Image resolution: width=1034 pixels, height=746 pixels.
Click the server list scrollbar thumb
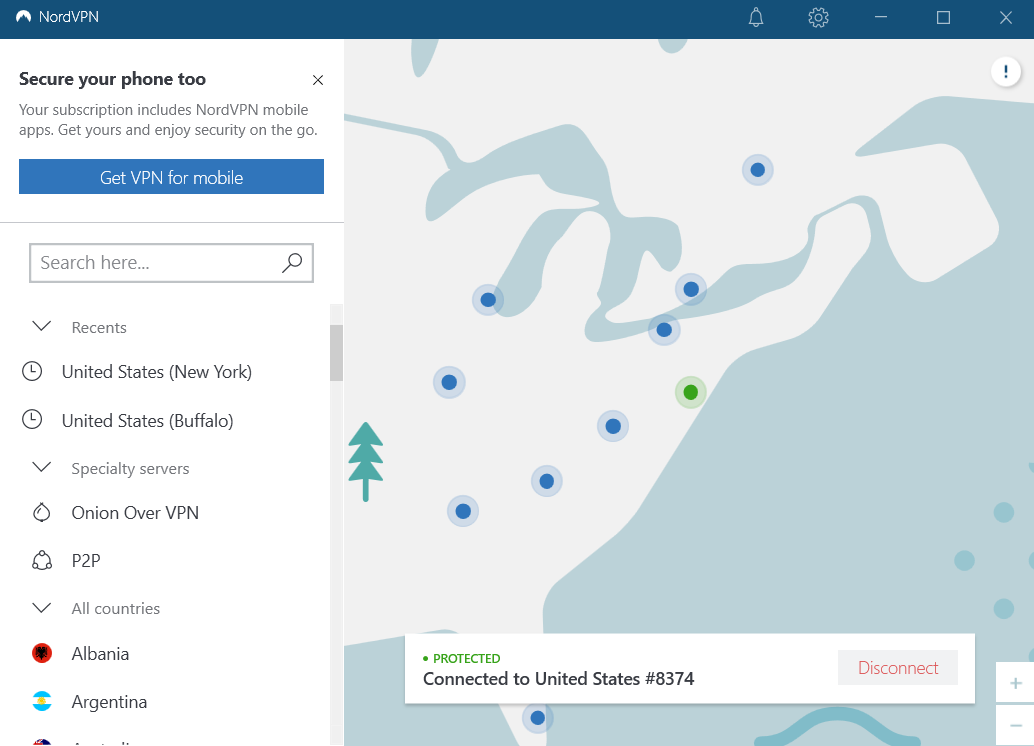point(336,353)
